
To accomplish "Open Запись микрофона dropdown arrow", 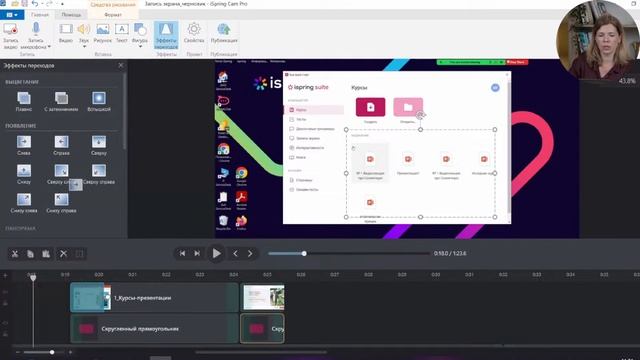I will pos(49,47).
